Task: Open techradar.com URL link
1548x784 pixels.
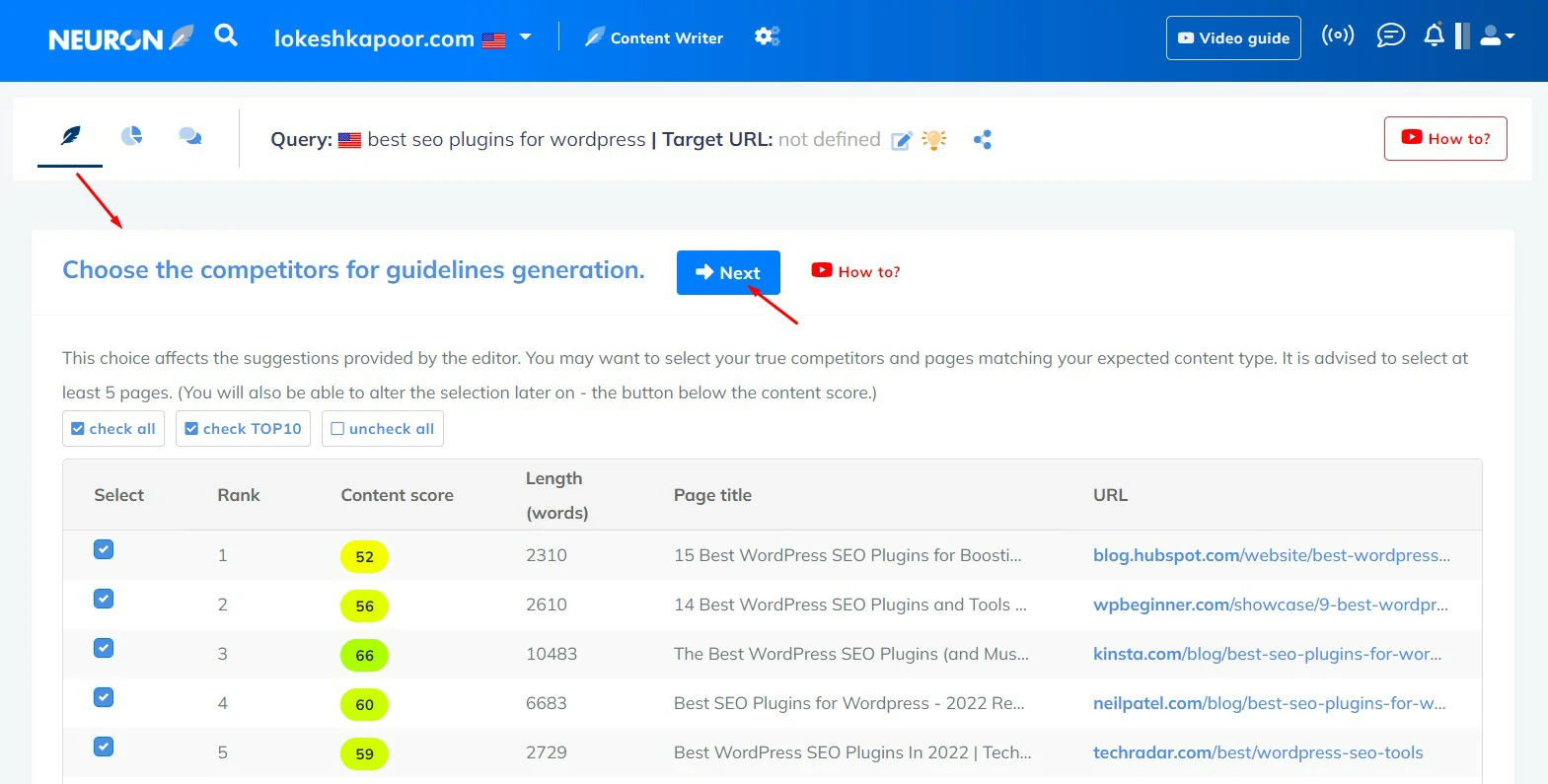Action: click(1258, 752)
